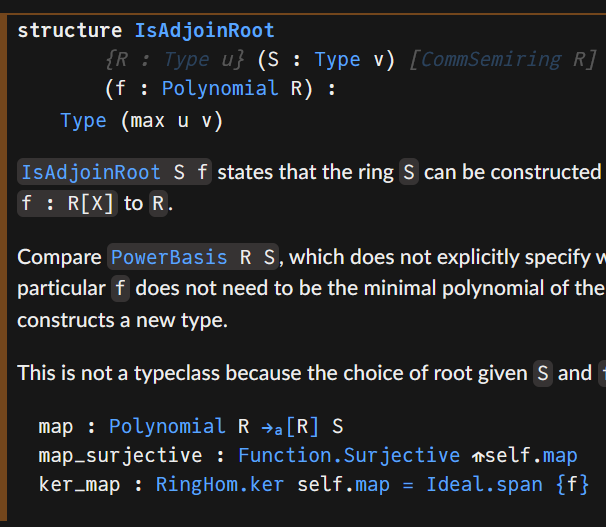
Task: Click Type in the Type (max u v) line
Action: [x=83, y=120]
